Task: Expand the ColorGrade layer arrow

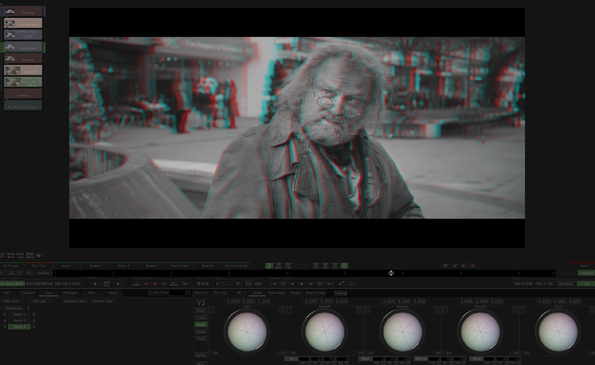Action: point(28,308)
